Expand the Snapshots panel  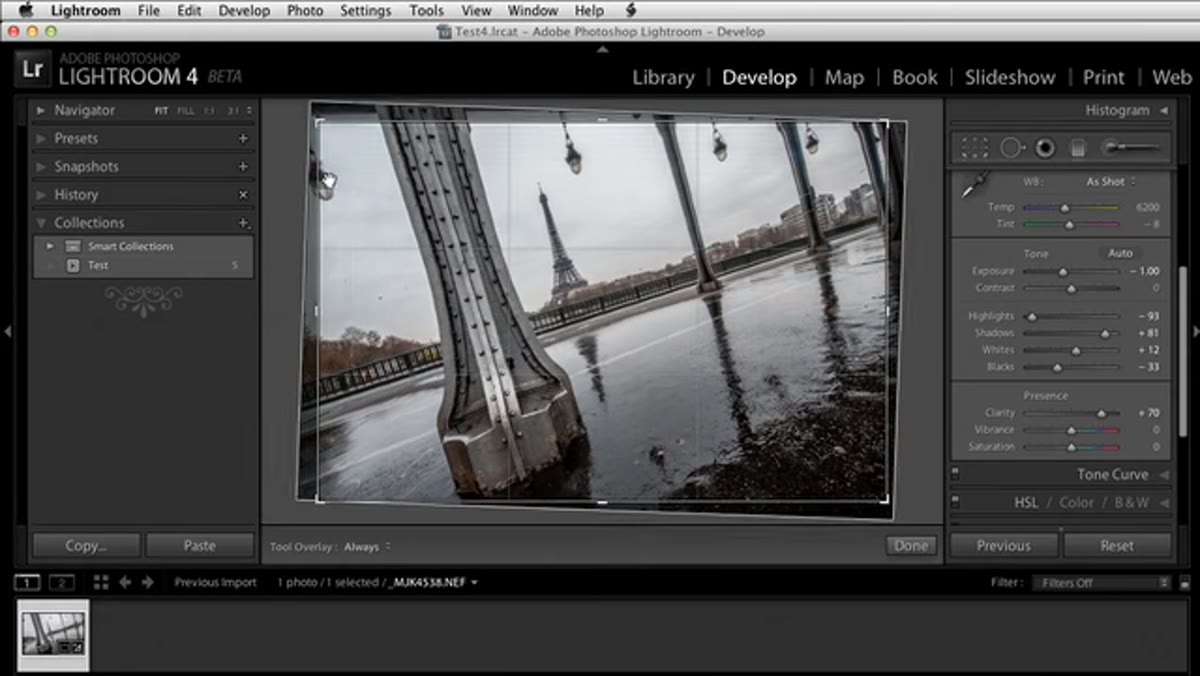click(41, 167)
